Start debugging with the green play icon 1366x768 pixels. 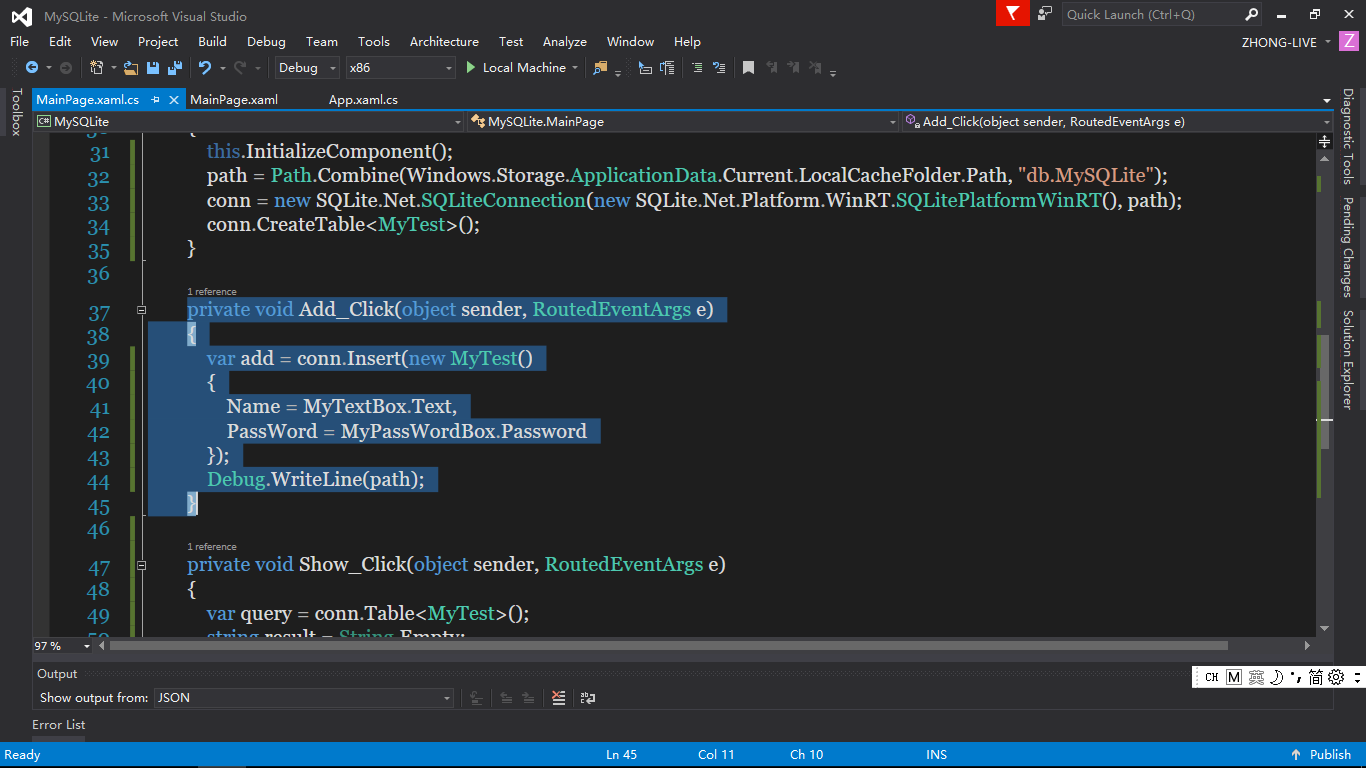pos(471,68)
